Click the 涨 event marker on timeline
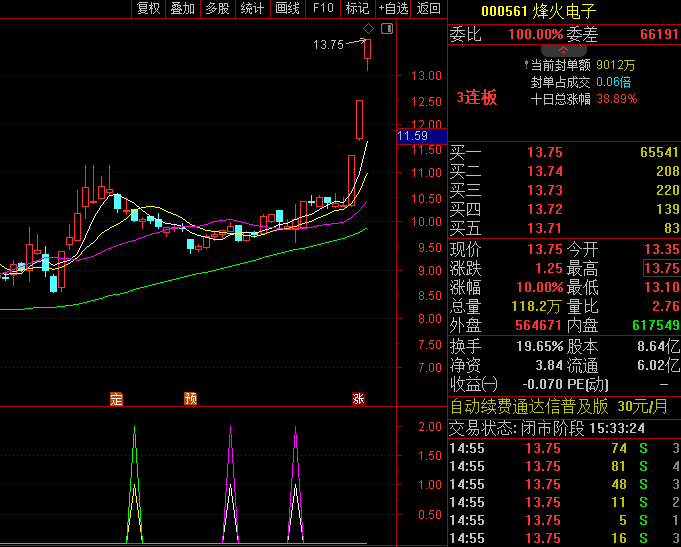 tap(357, 399)
